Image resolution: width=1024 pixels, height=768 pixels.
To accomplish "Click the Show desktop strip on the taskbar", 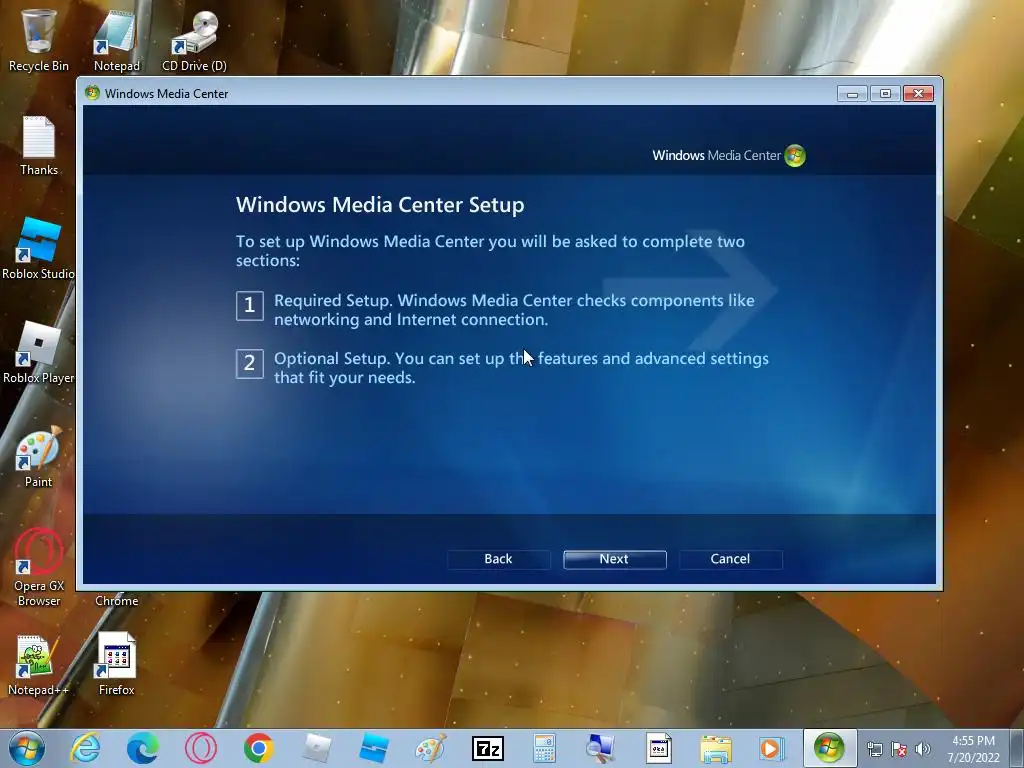I will pos(1017,748).
